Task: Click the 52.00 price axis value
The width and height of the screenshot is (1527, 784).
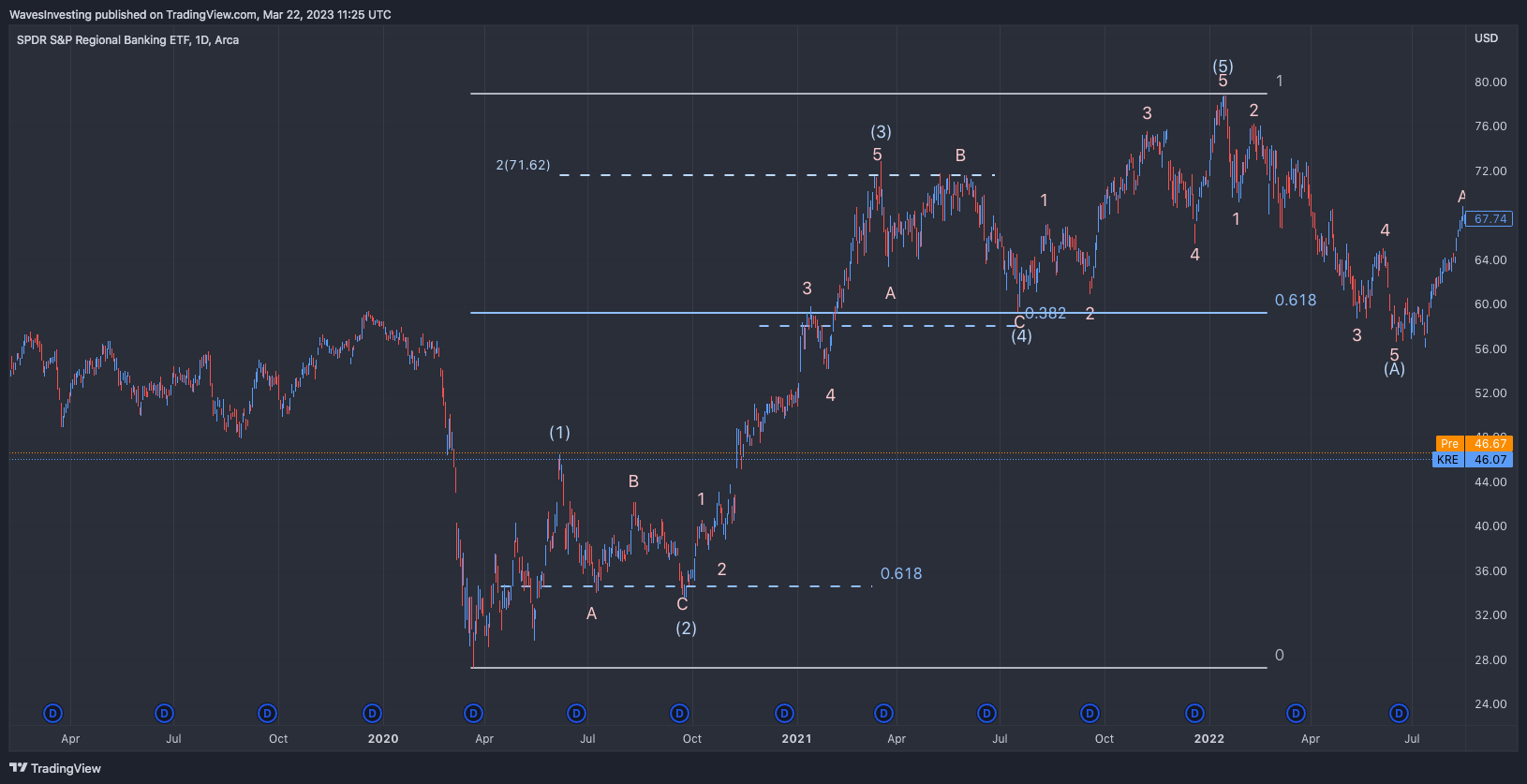Action: point(1490,393)
